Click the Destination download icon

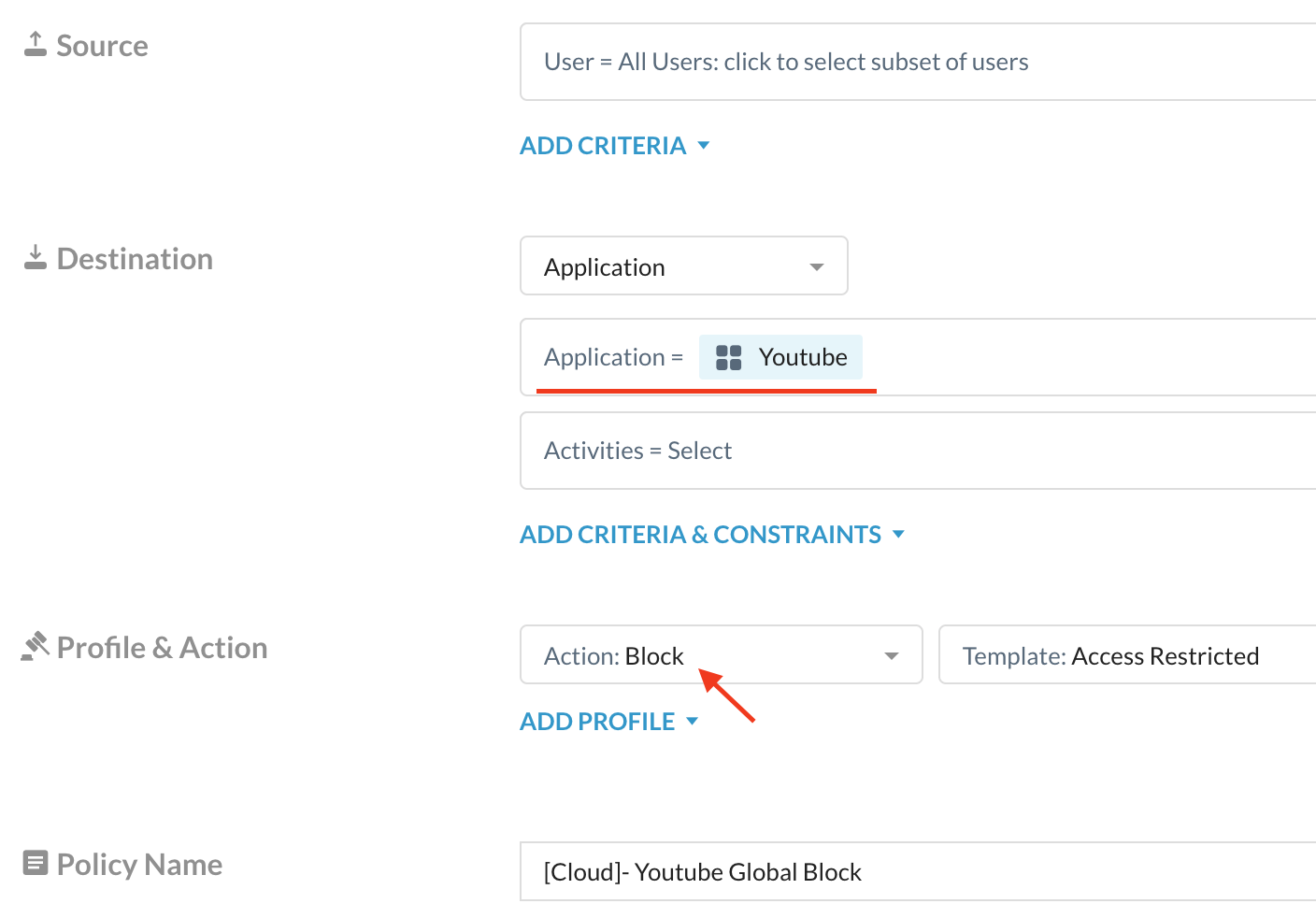click(x=36, y=257)
